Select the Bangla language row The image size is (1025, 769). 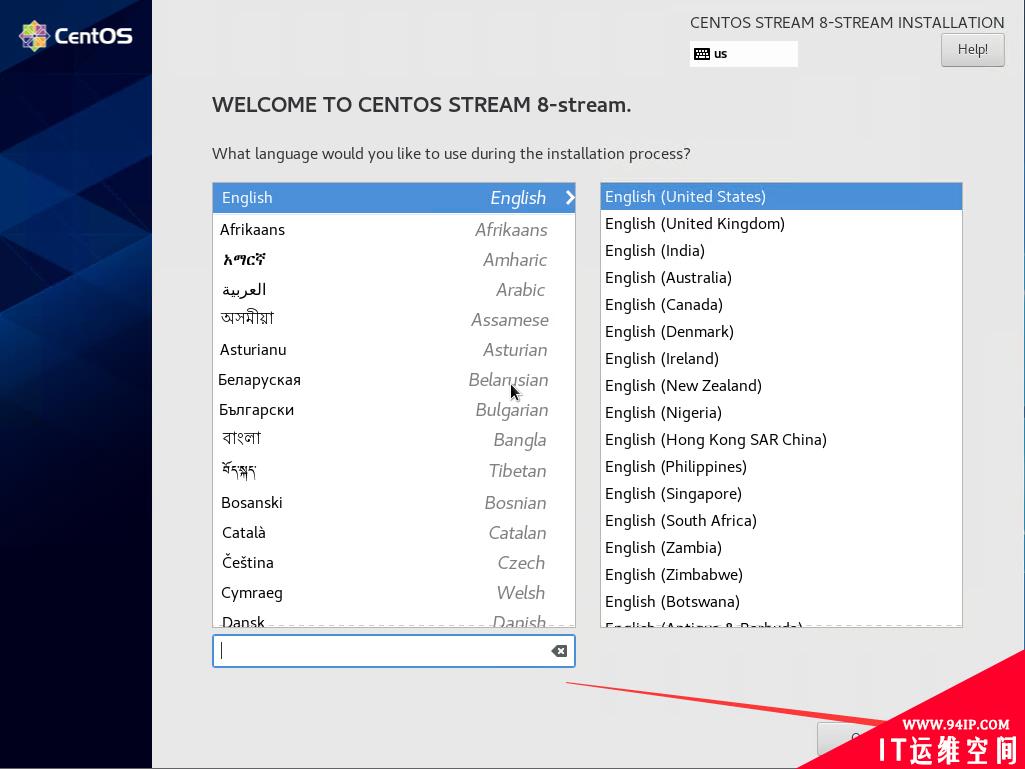(394, 440)
